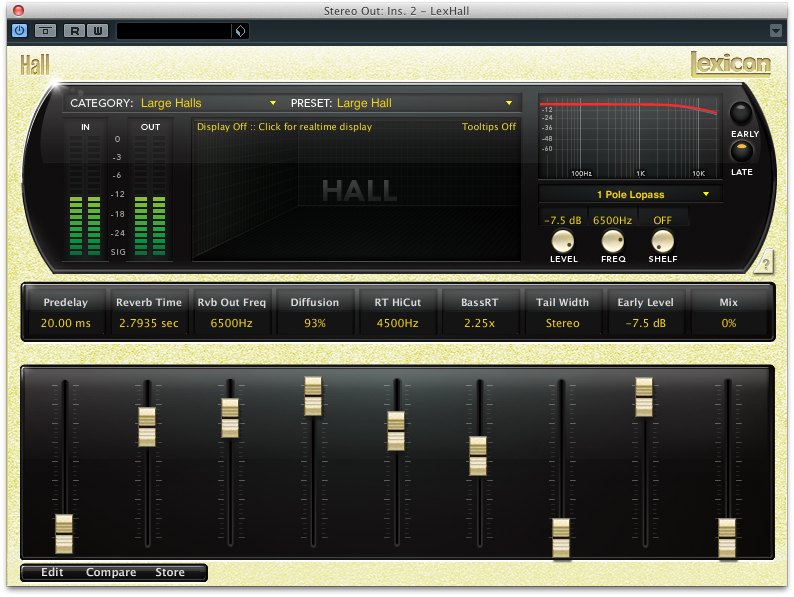Open the help question mark button
This screenshot has height=597, width=794.
765,263
